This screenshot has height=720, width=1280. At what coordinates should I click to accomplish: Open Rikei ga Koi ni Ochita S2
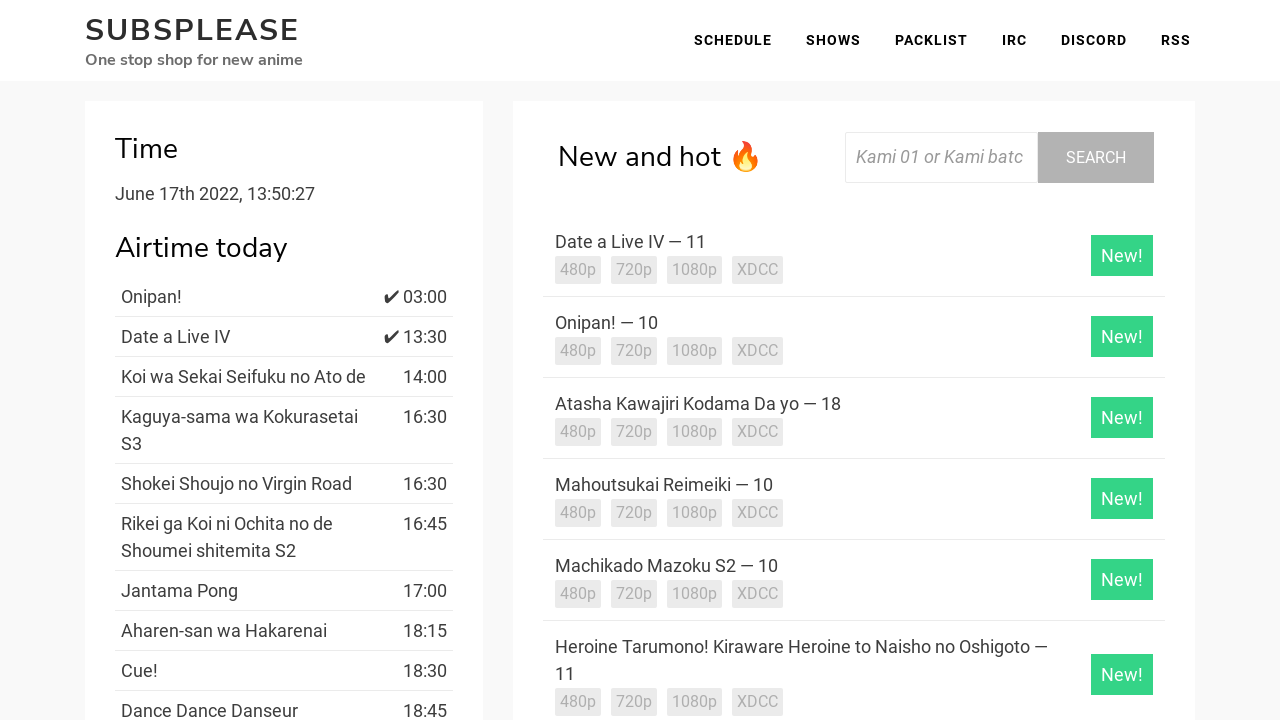point(227,537)
